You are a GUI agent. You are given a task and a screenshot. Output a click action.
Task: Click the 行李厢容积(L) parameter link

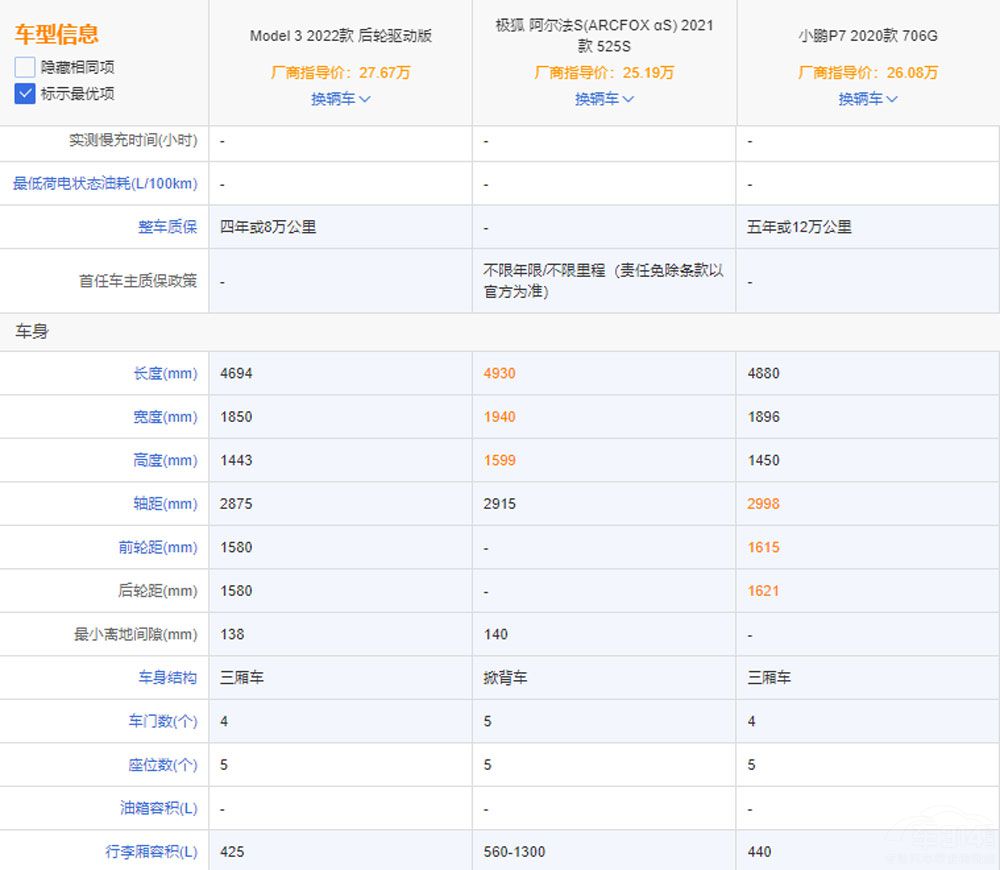click(151, 852)
